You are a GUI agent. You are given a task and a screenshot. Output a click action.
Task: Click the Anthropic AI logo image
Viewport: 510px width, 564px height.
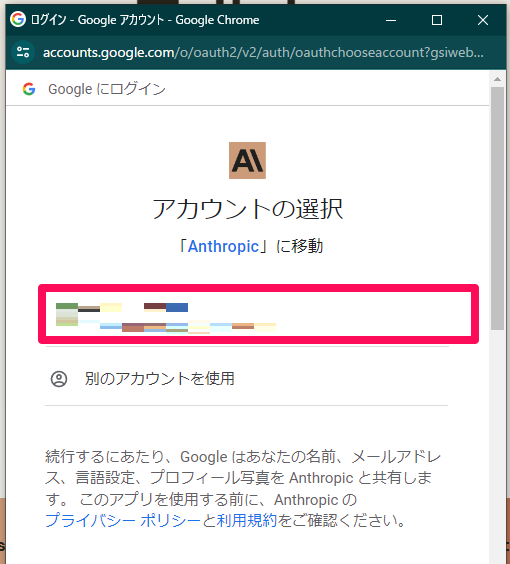click(247, 160)
